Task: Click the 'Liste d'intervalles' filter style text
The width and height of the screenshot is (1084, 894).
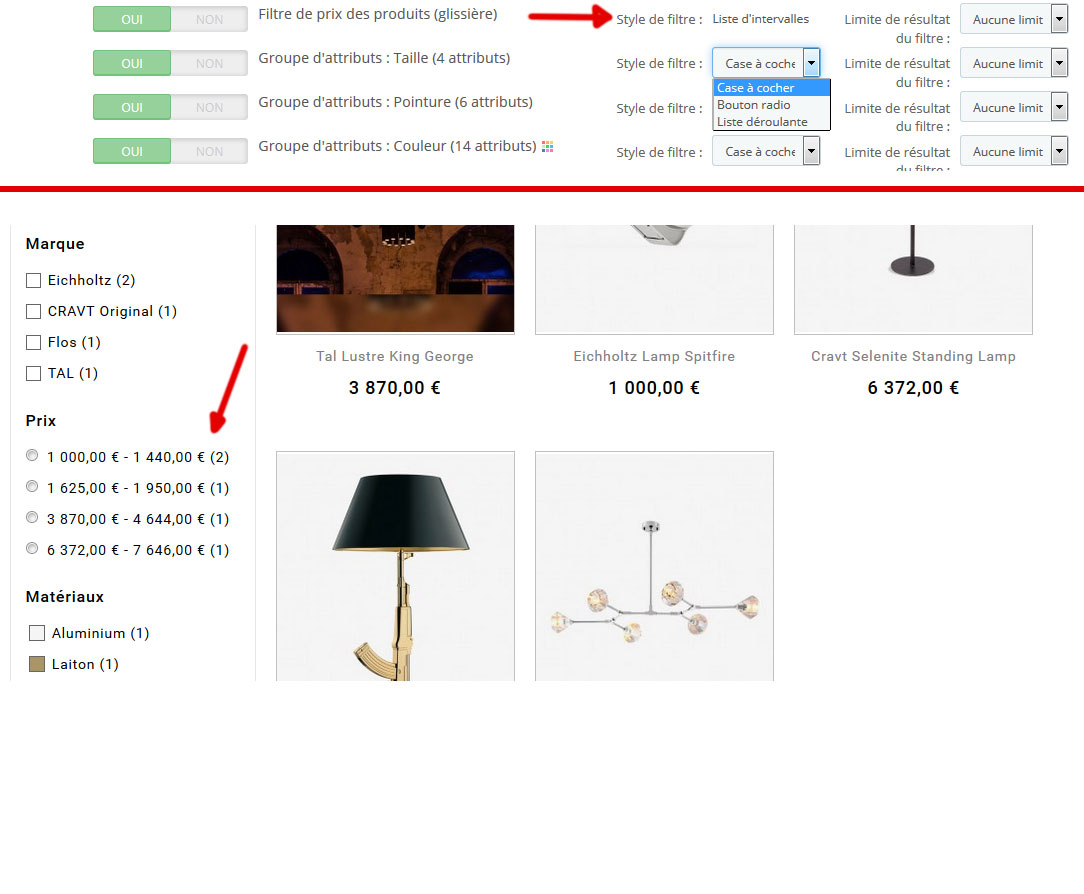Action: point(760,19)
